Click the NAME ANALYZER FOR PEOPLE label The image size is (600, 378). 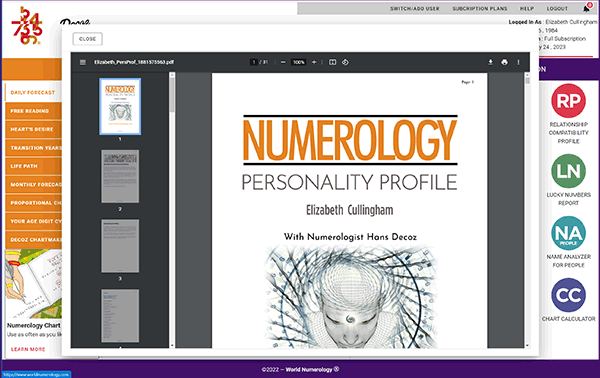[568, 261]
